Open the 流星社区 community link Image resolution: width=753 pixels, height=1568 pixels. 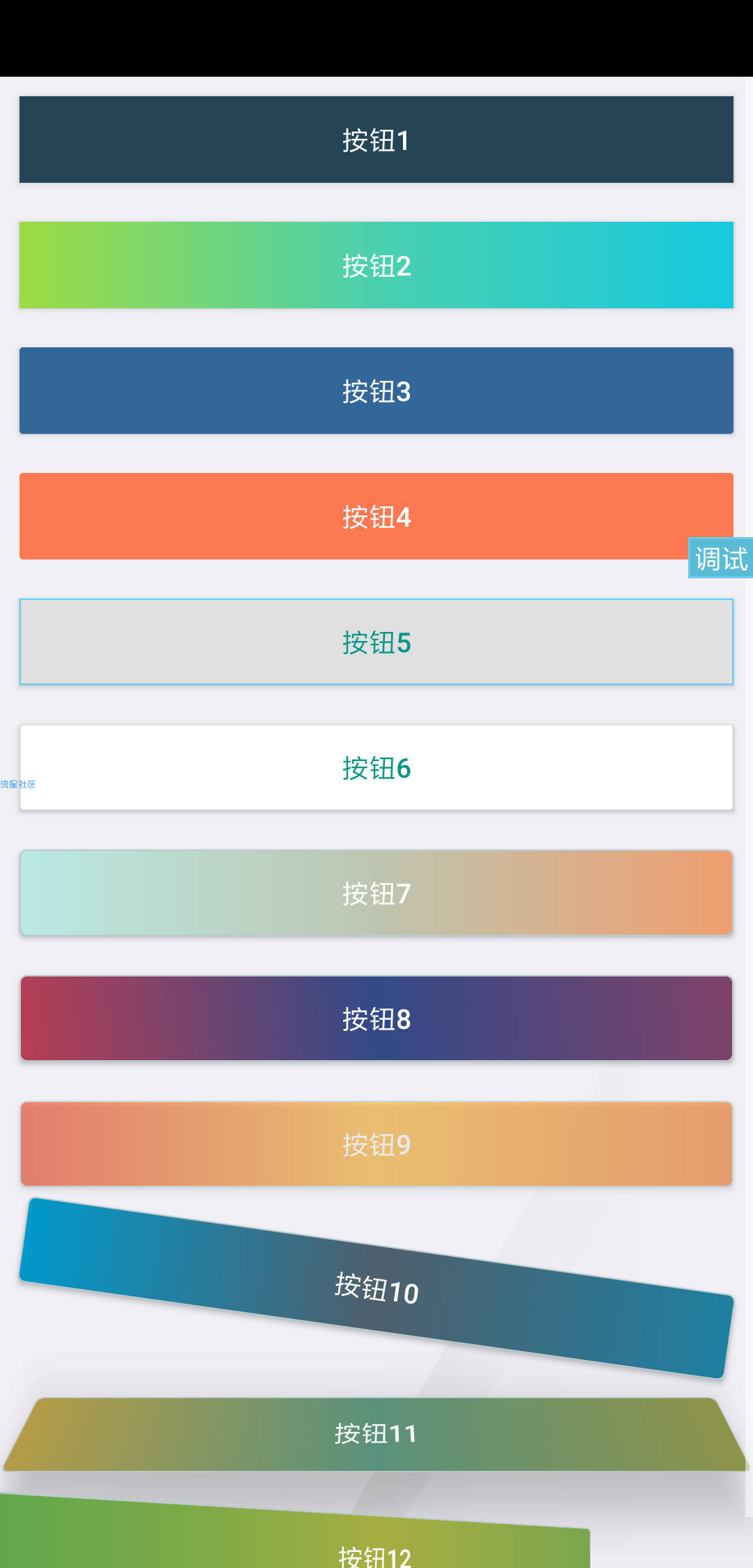(18, 785)
